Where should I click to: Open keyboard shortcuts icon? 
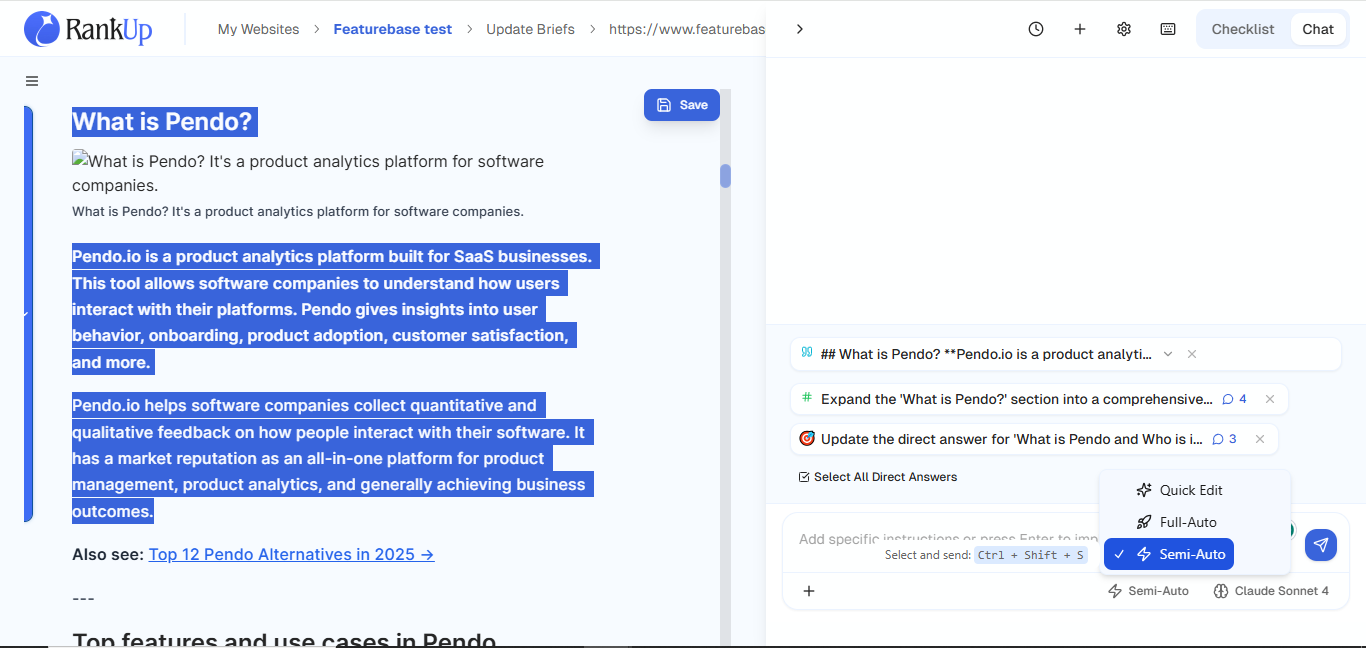(1168, 29)
